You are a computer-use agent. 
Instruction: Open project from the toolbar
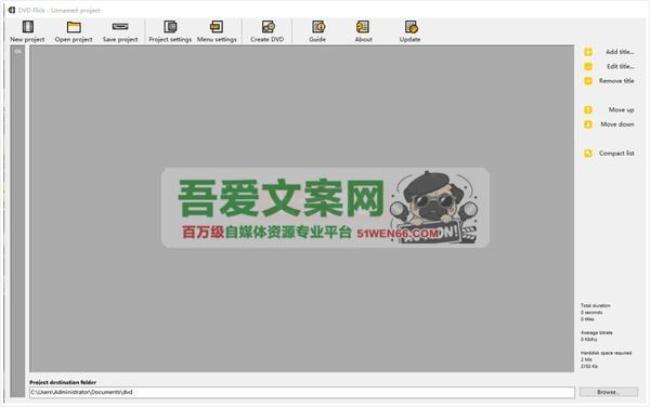coord(74,31)
